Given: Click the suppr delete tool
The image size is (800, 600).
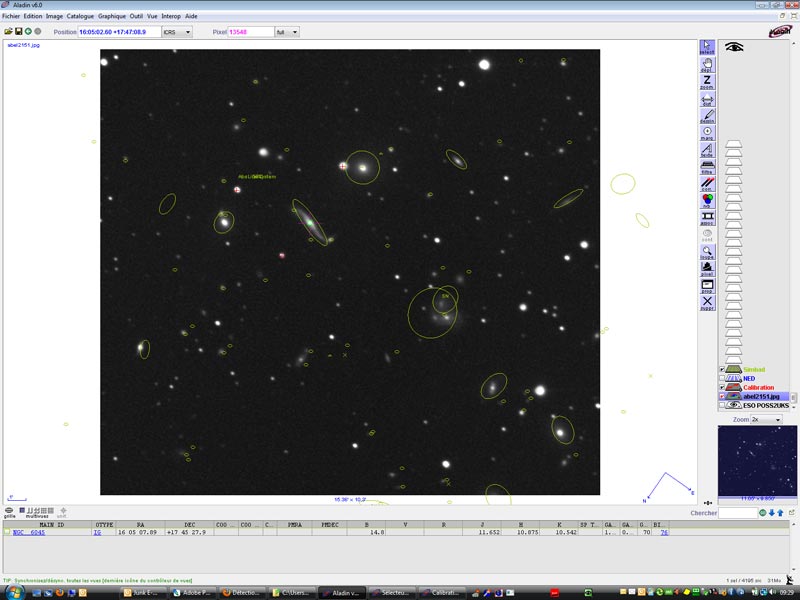Looking at the screenshot, I should tap(707, 303).
